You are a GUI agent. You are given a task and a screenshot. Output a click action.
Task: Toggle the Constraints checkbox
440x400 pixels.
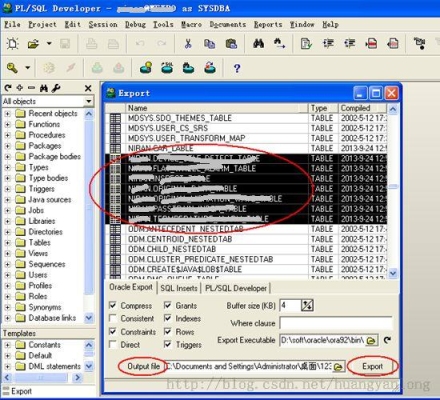tap(113, 332)
